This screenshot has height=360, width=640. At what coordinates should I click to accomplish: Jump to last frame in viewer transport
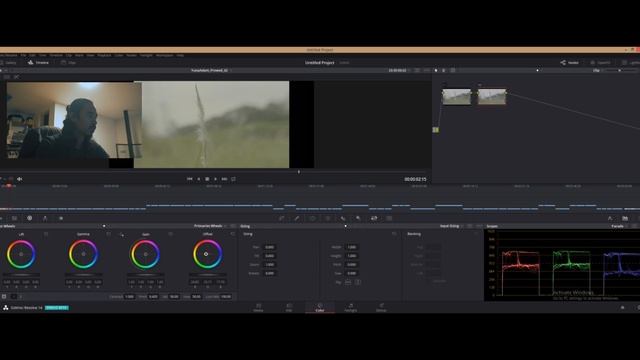click(224, 179)
